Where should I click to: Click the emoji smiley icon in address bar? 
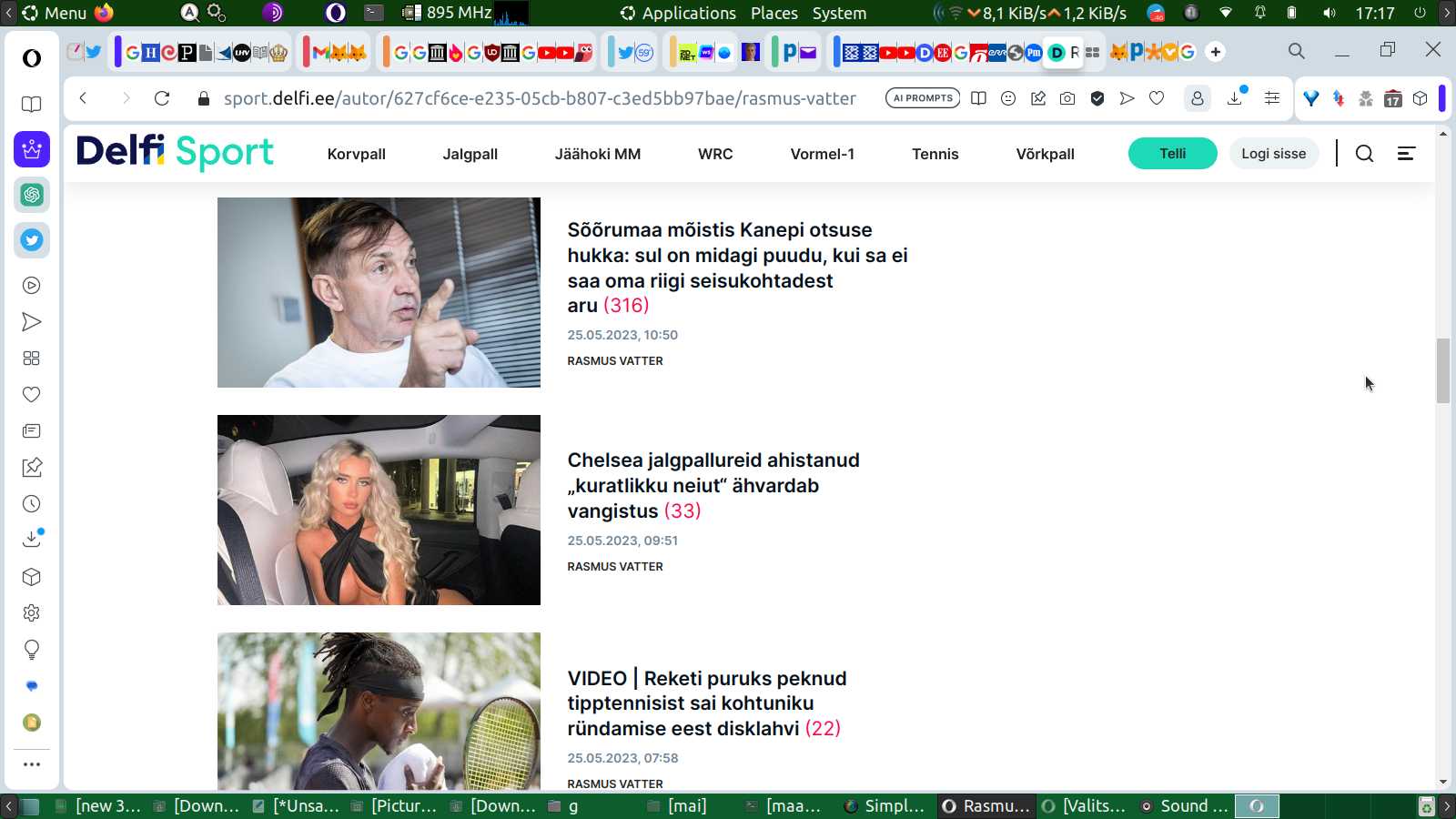point(1008,98)
